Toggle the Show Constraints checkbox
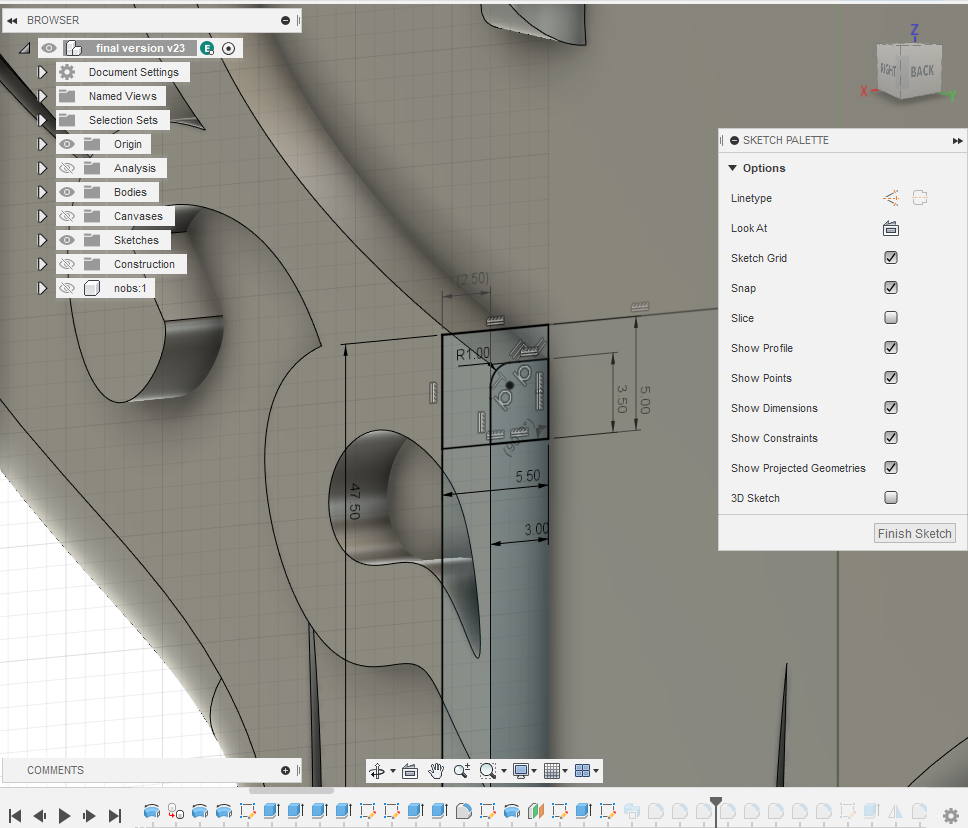968x828 pixels. [x=890, y=438]
